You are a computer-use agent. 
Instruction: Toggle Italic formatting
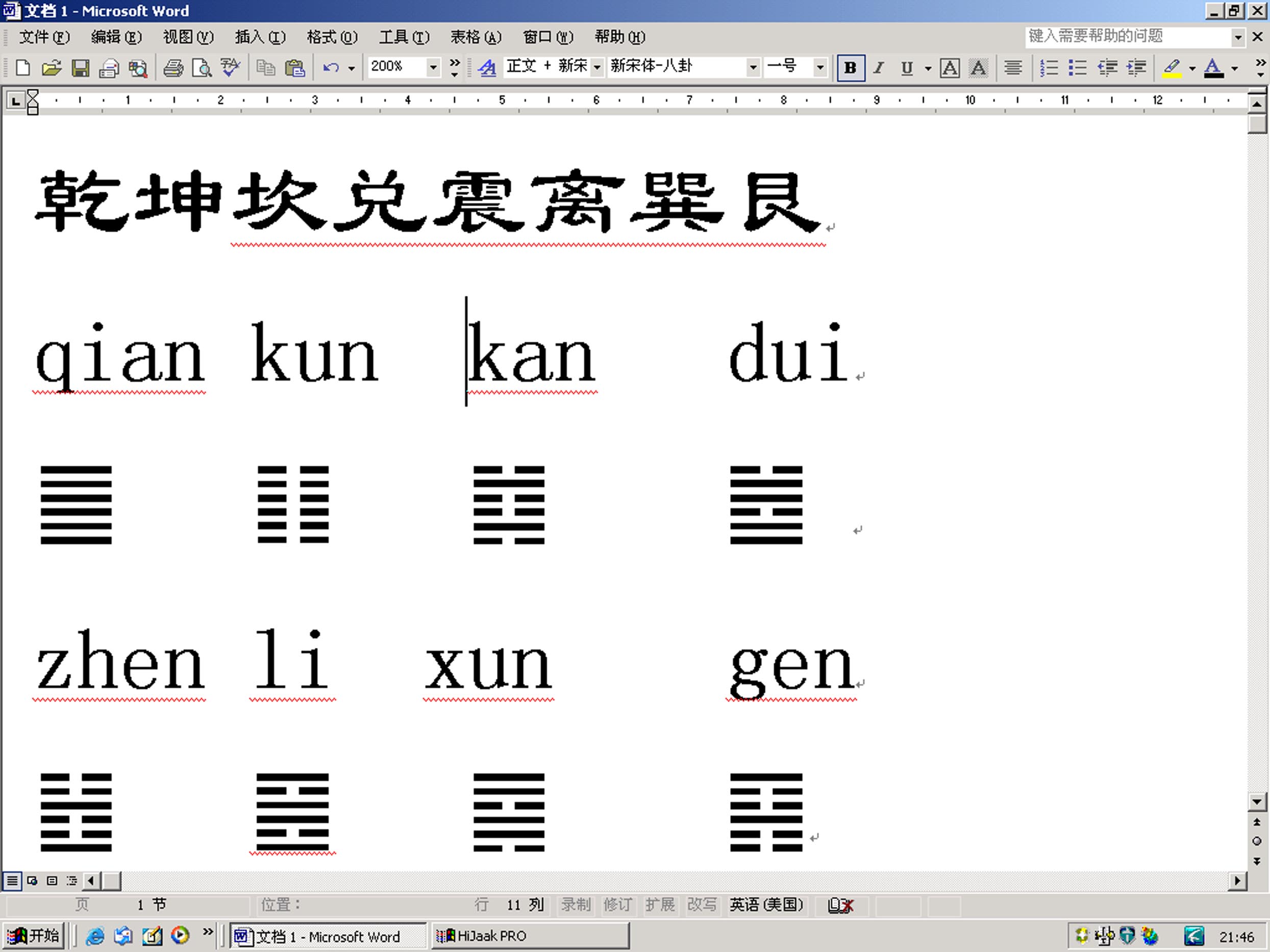879,68
